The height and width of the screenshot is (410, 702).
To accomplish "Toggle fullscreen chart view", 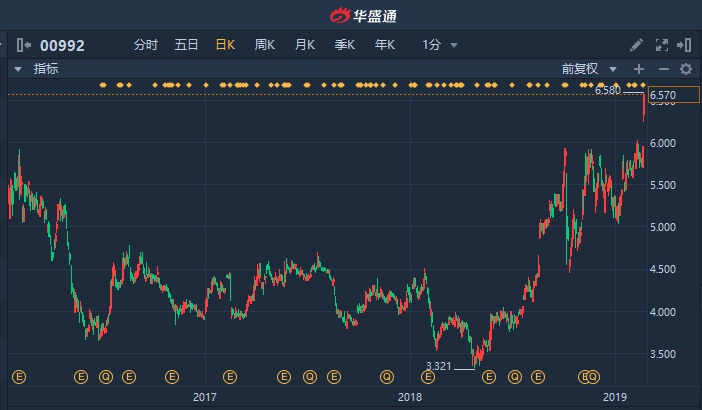I will click(661, 45).
